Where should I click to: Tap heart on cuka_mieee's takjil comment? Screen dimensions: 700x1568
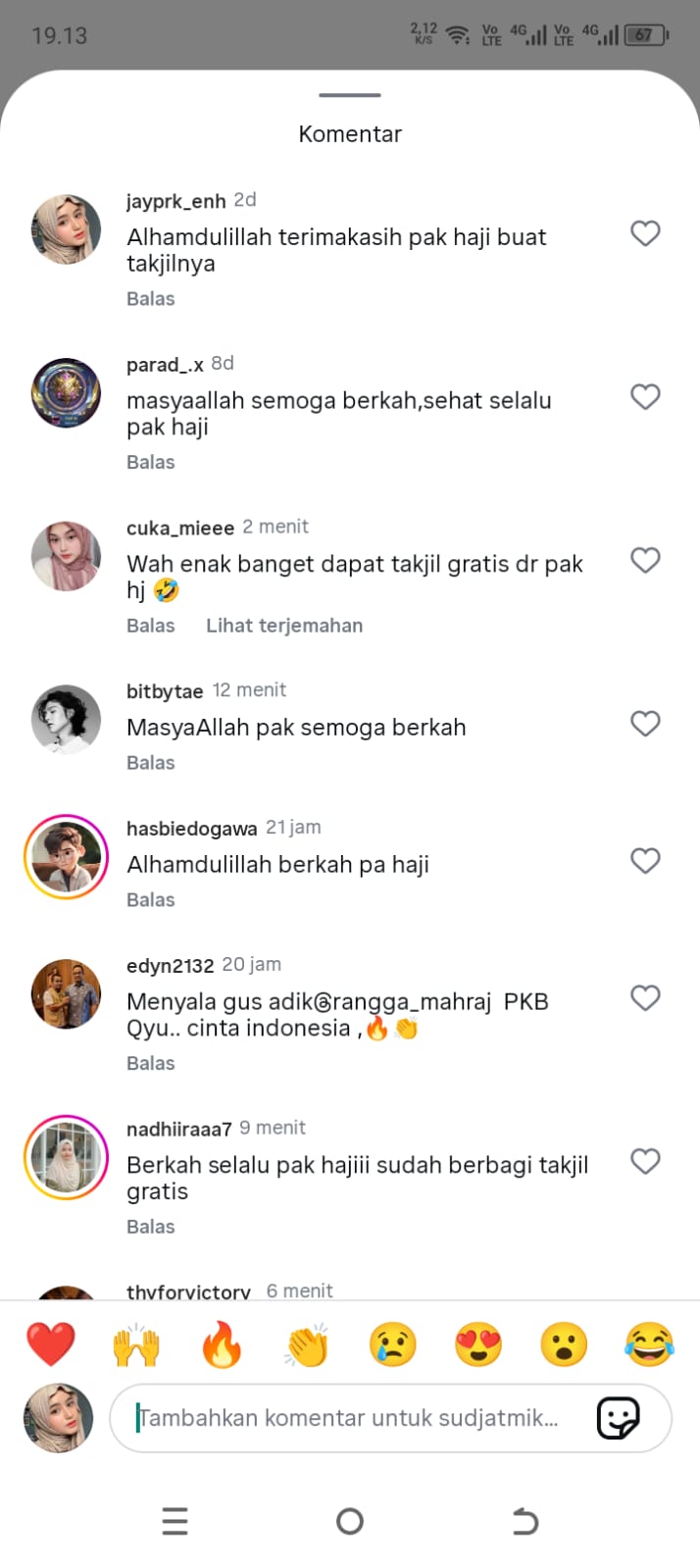pyautogui.click(x=645, y=560)
